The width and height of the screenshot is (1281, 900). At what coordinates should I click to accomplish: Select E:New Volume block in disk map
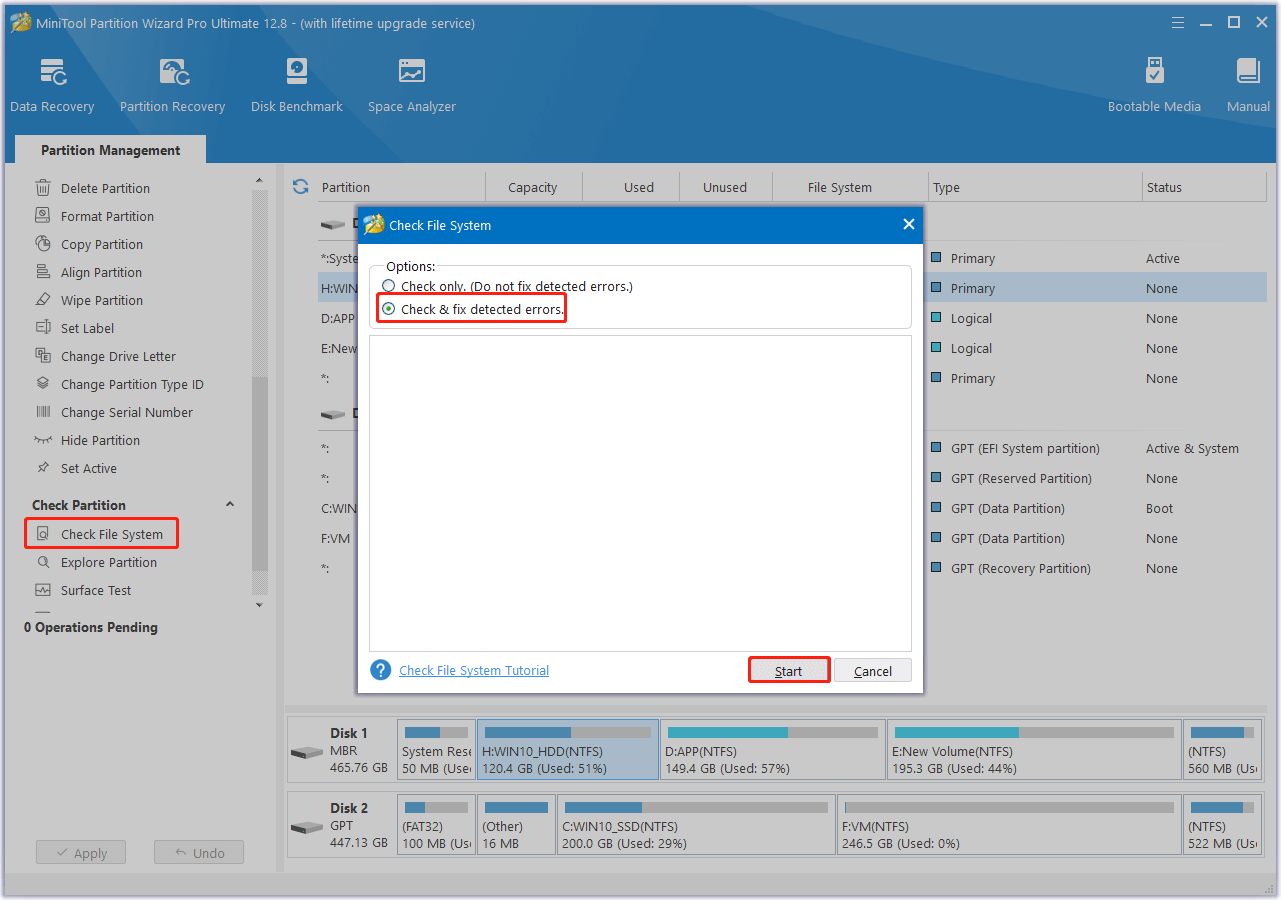coord(1034,750)
